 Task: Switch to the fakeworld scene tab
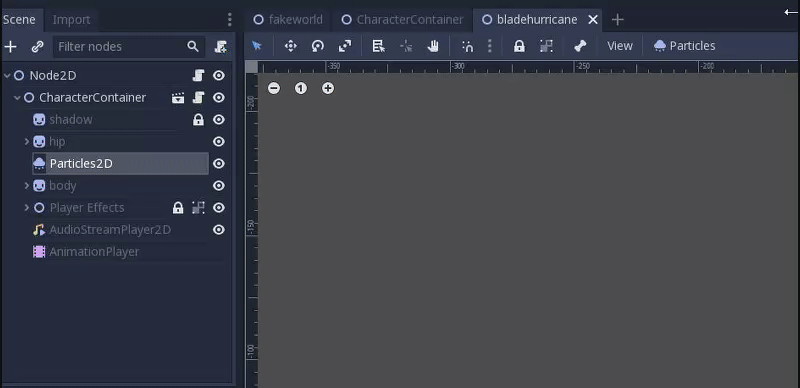tap(288, 19)
